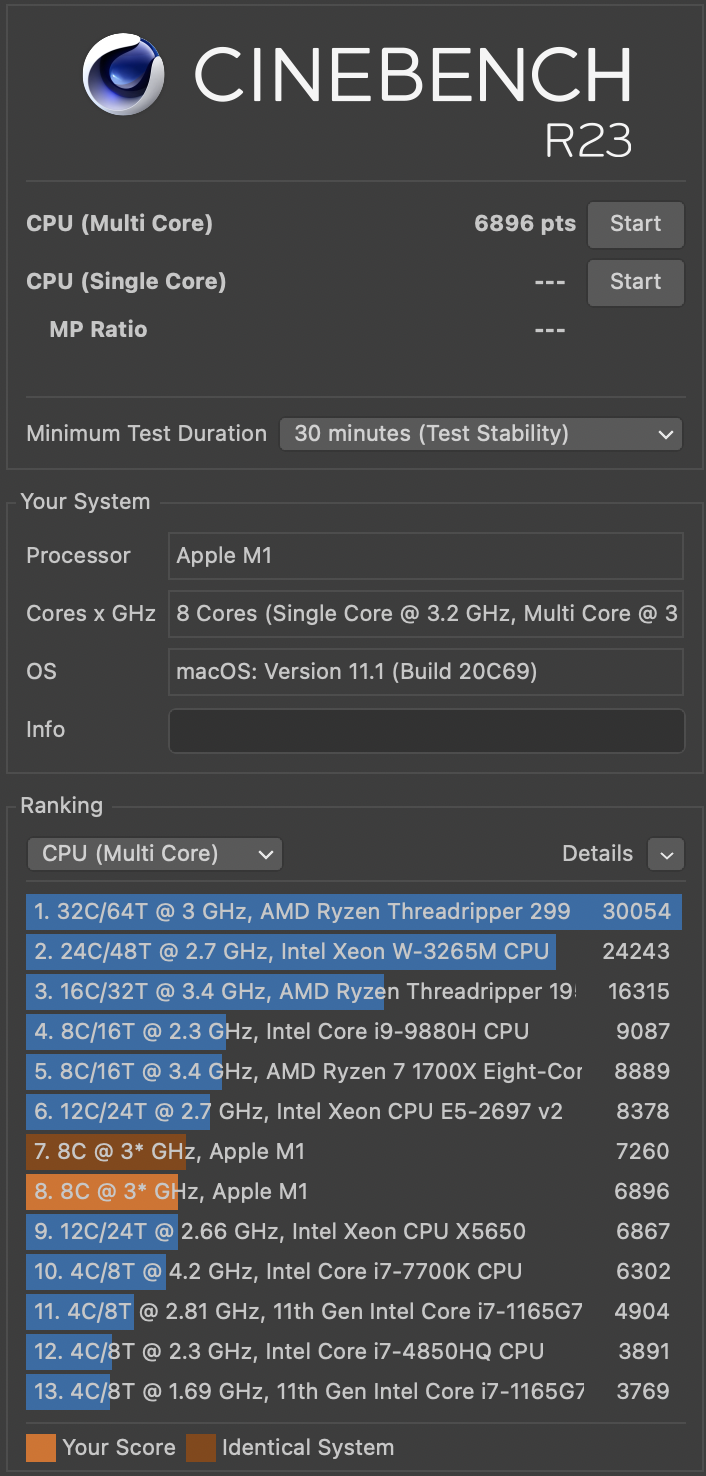Expand the ranking Details chevron
The height and width of the screenshot is (1476, 706).
point(666,854)
